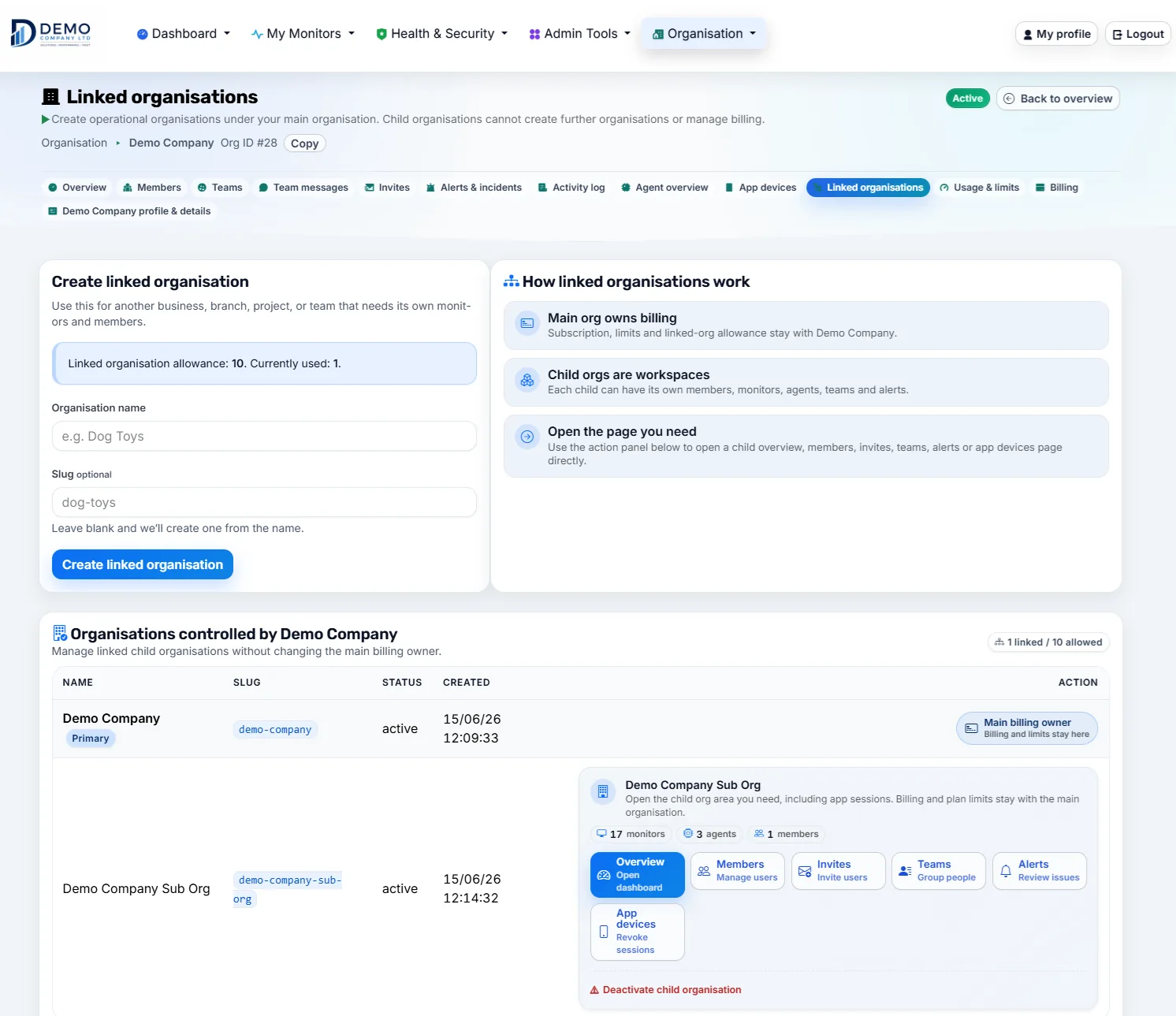Click the people icon in 1 members badge

pyautogui.click(x=759, y=833)
